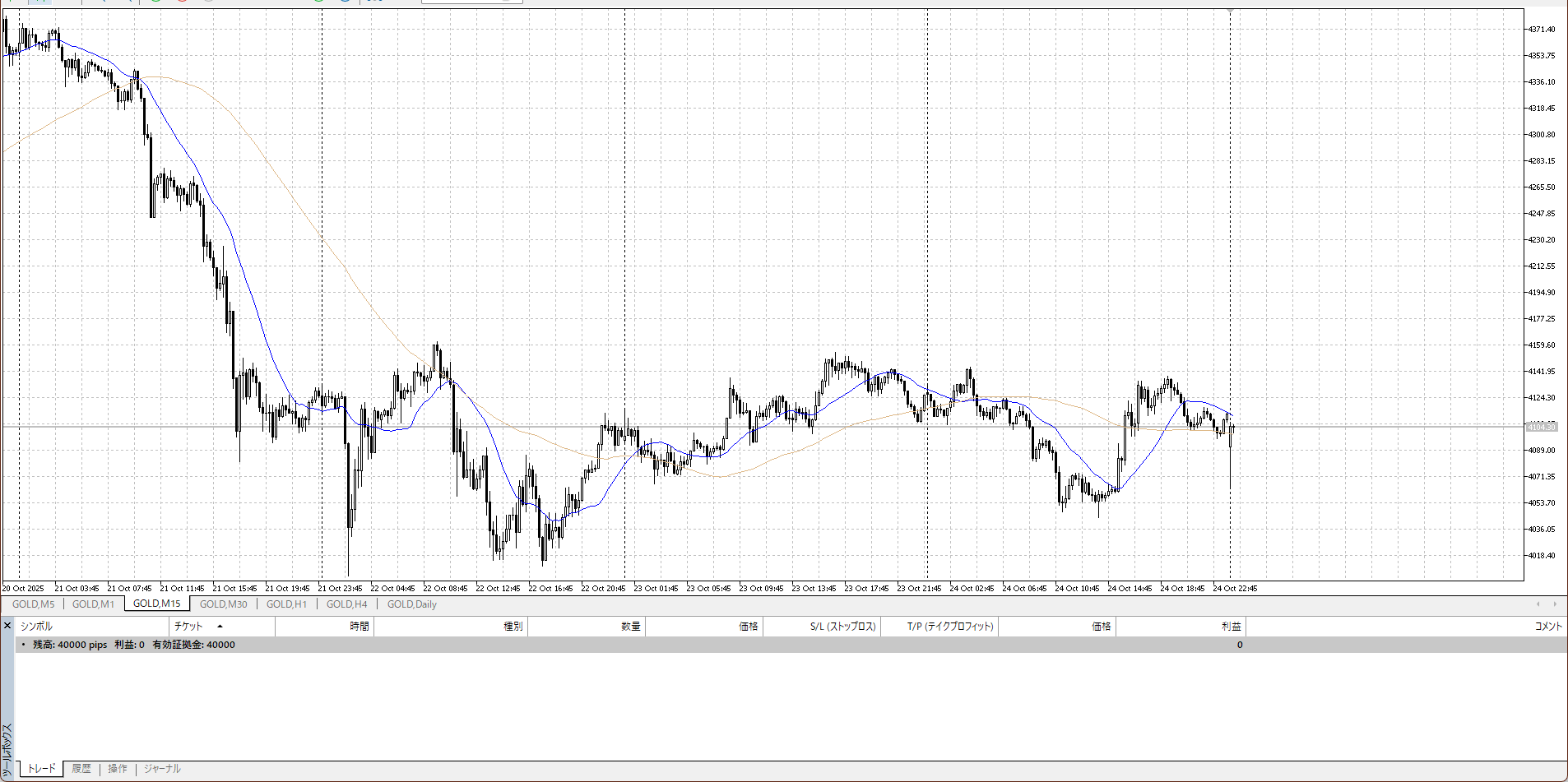Click the 時間 column header
Image resolution: width=1568 pixels, height=782 pixels.
click(359, 627)
